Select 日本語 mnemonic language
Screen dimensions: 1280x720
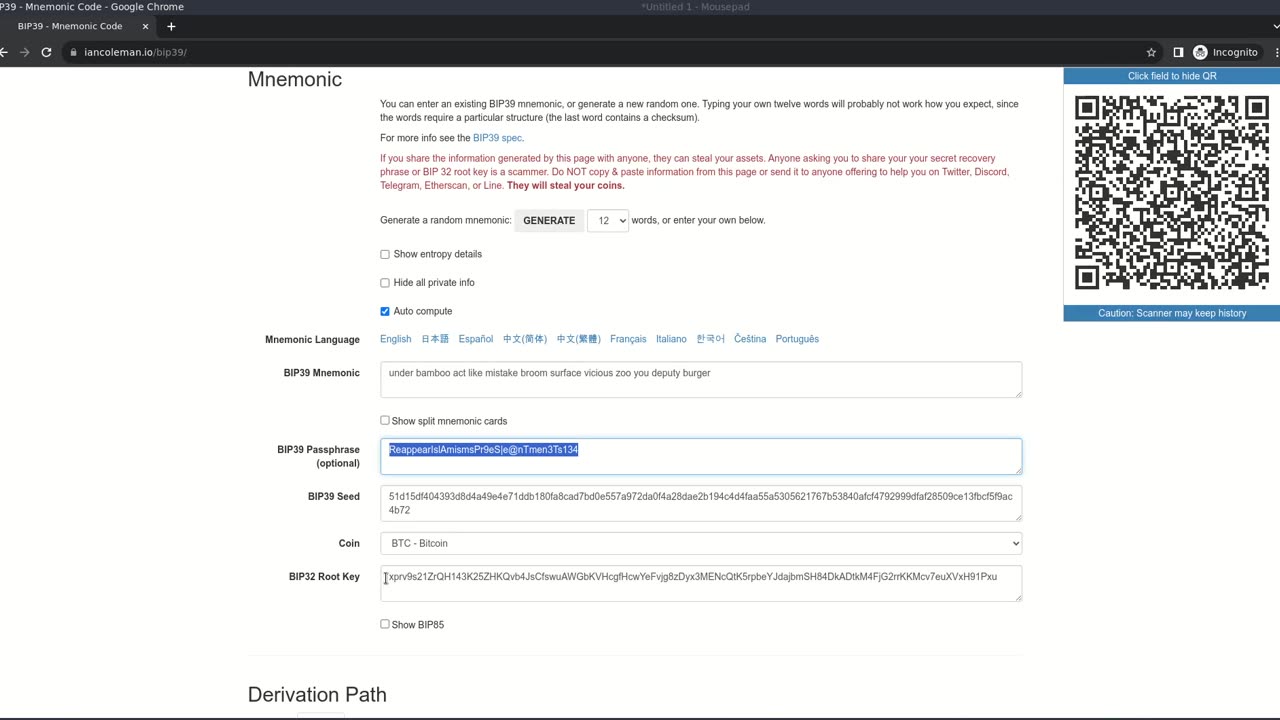[x=435, y=339]
